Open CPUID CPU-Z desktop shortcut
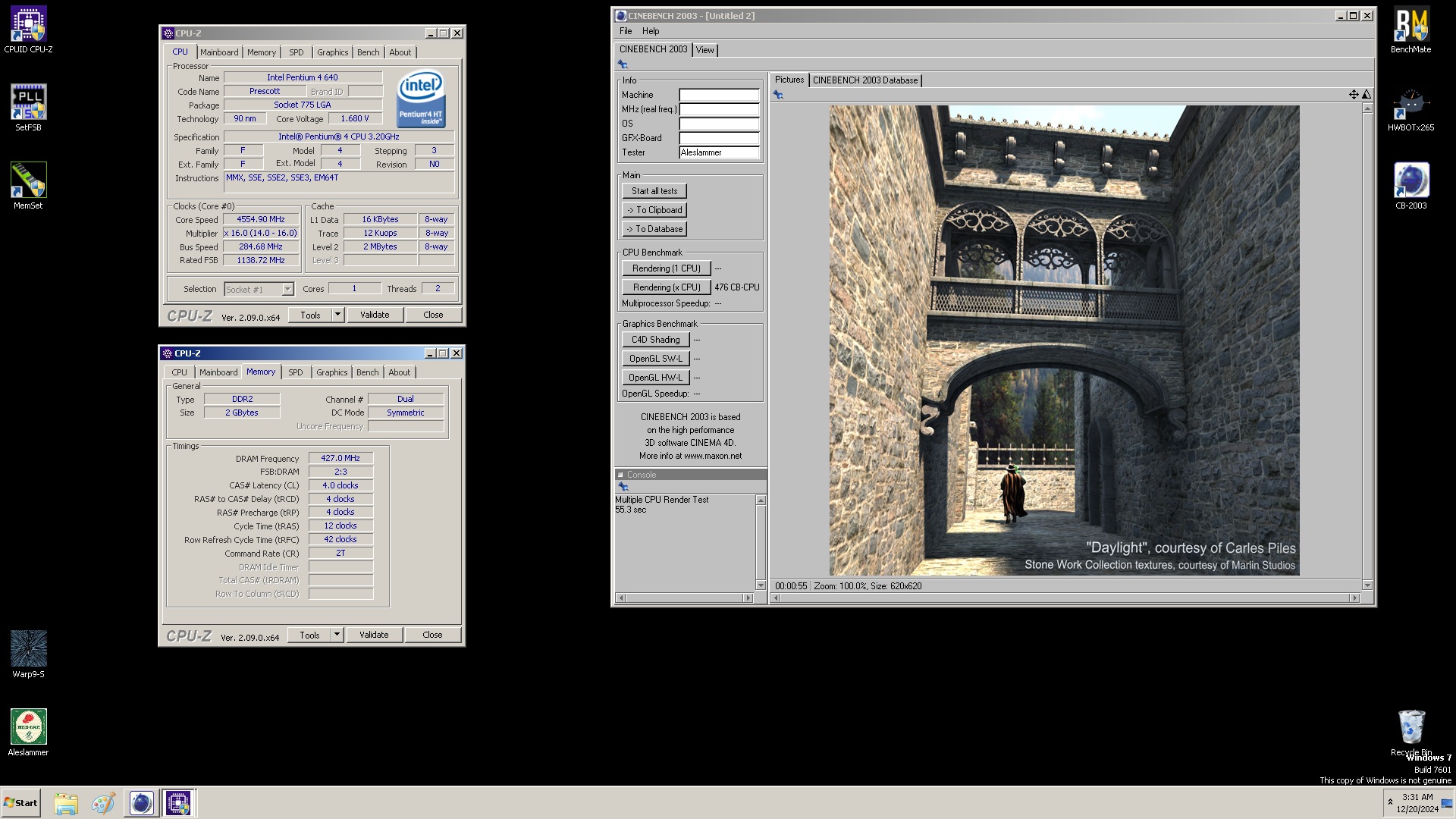This screenshot has height=819, width=1456. coord(28,30)
